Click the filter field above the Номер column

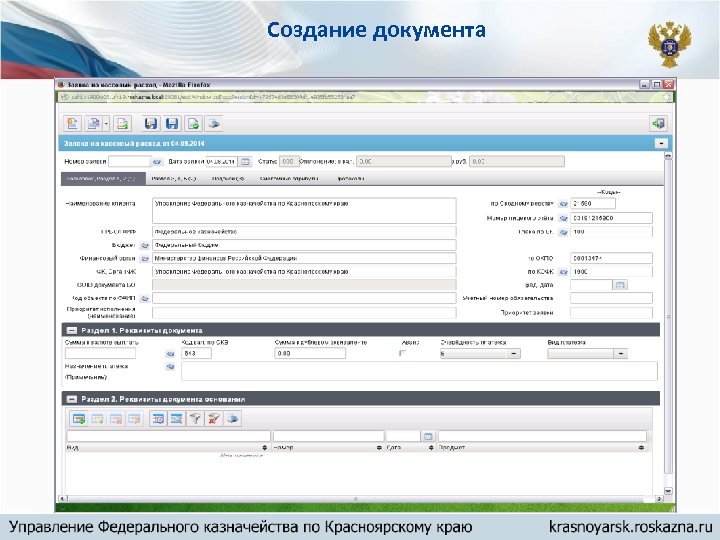(329, 436)
